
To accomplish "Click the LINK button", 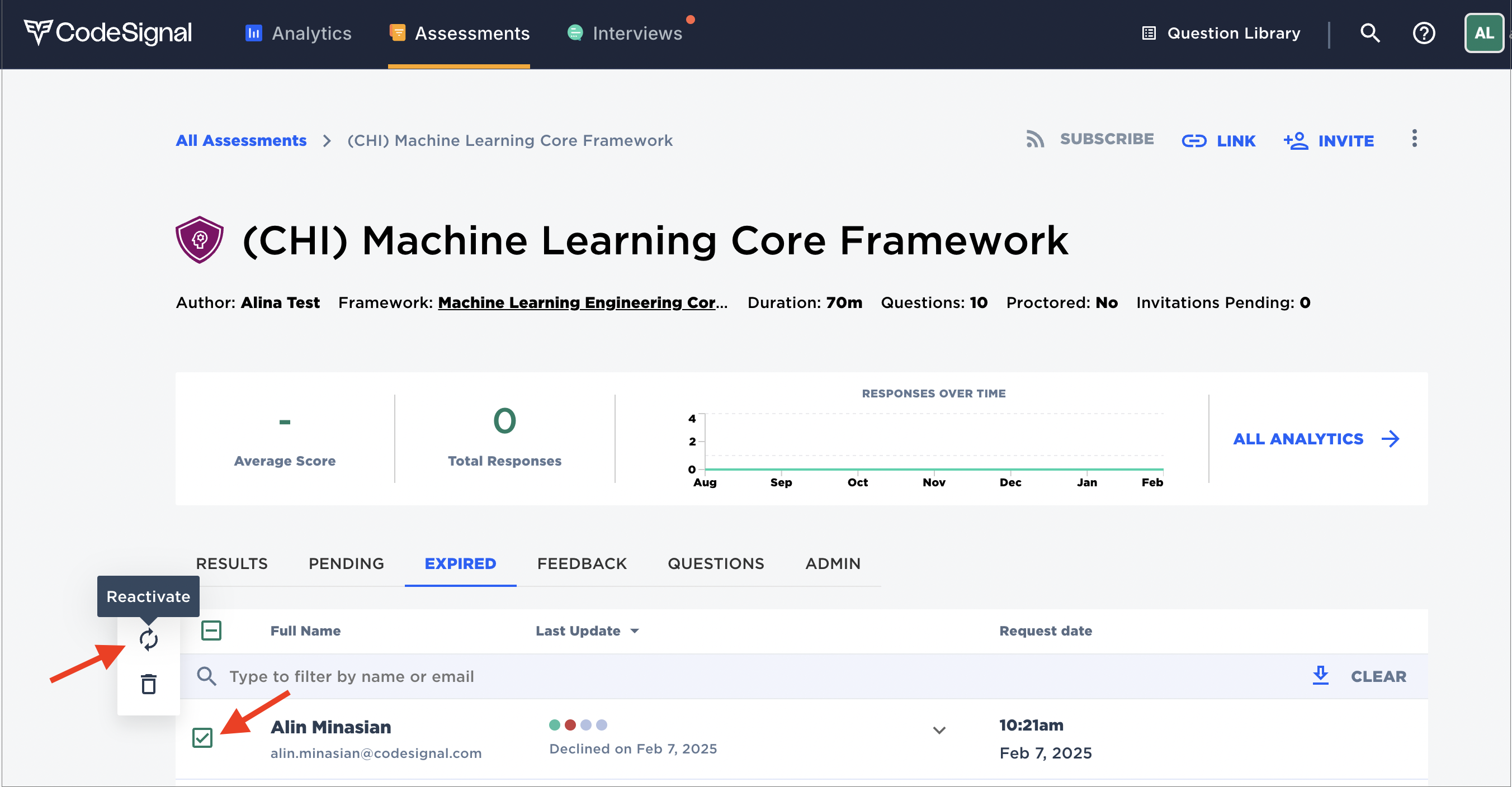I will pos(1218,141).
